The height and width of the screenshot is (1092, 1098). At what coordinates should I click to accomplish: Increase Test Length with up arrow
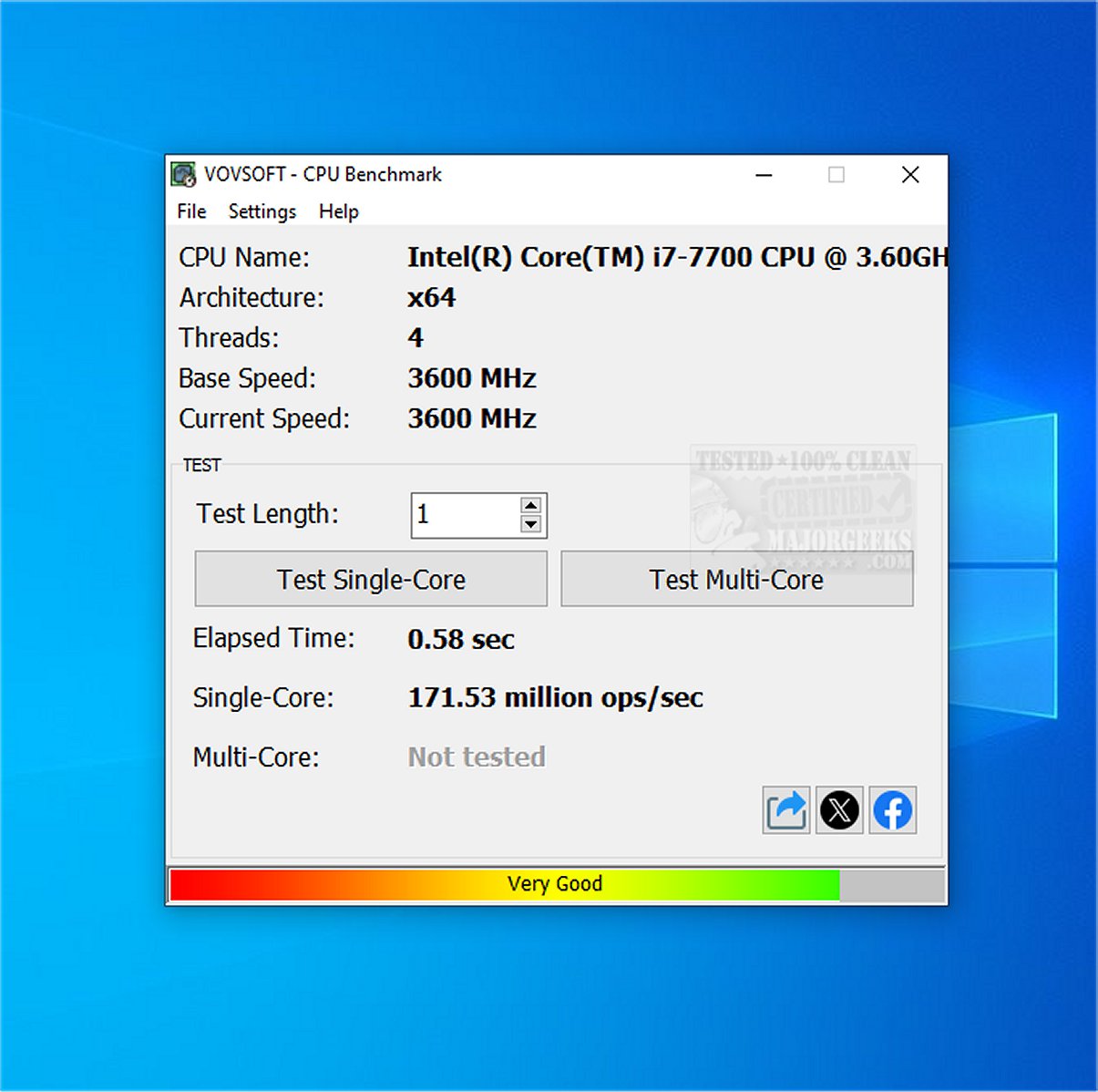[x=531, y=505]
